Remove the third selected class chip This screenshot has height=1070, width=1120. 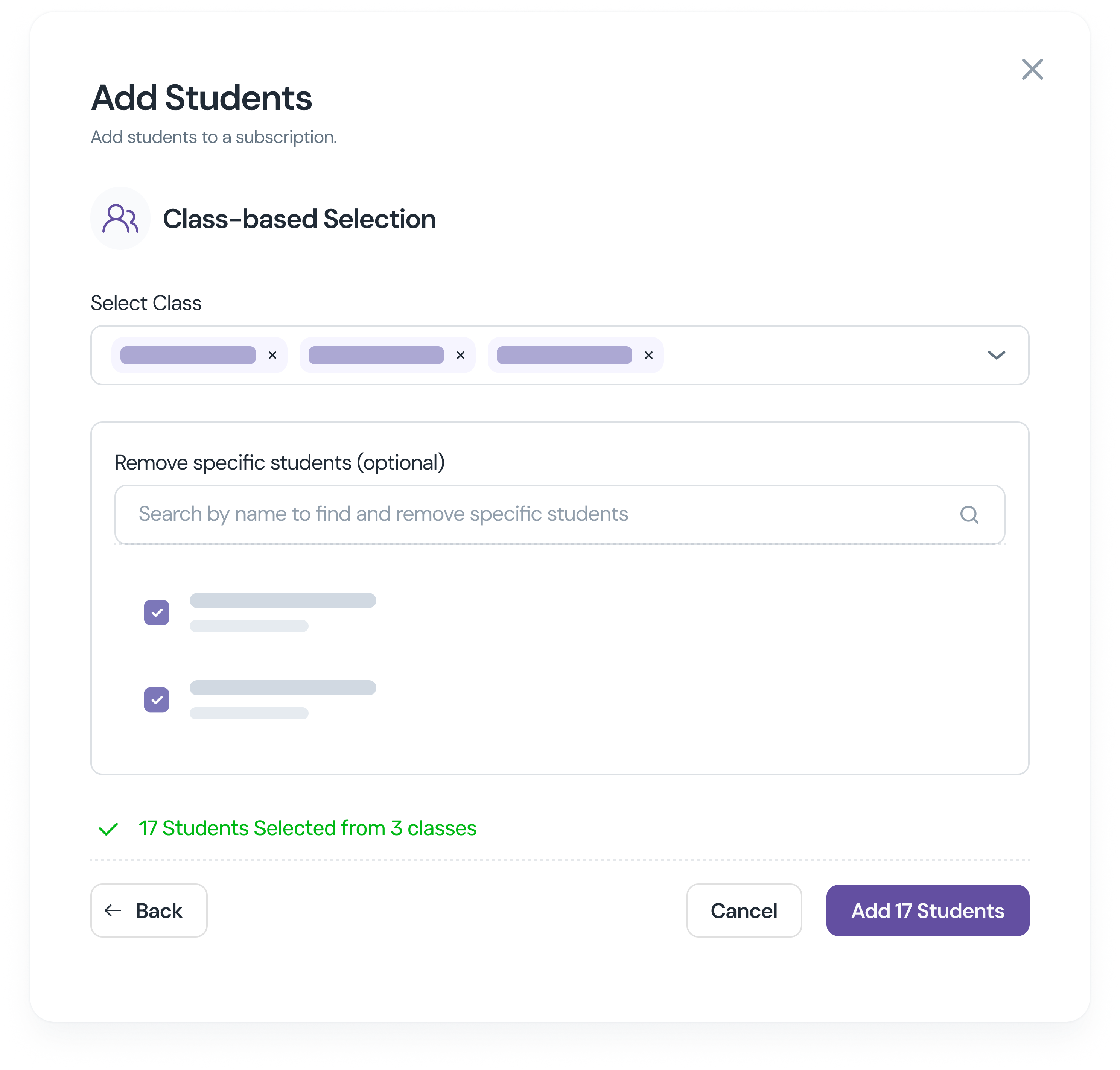click(649, 355)
